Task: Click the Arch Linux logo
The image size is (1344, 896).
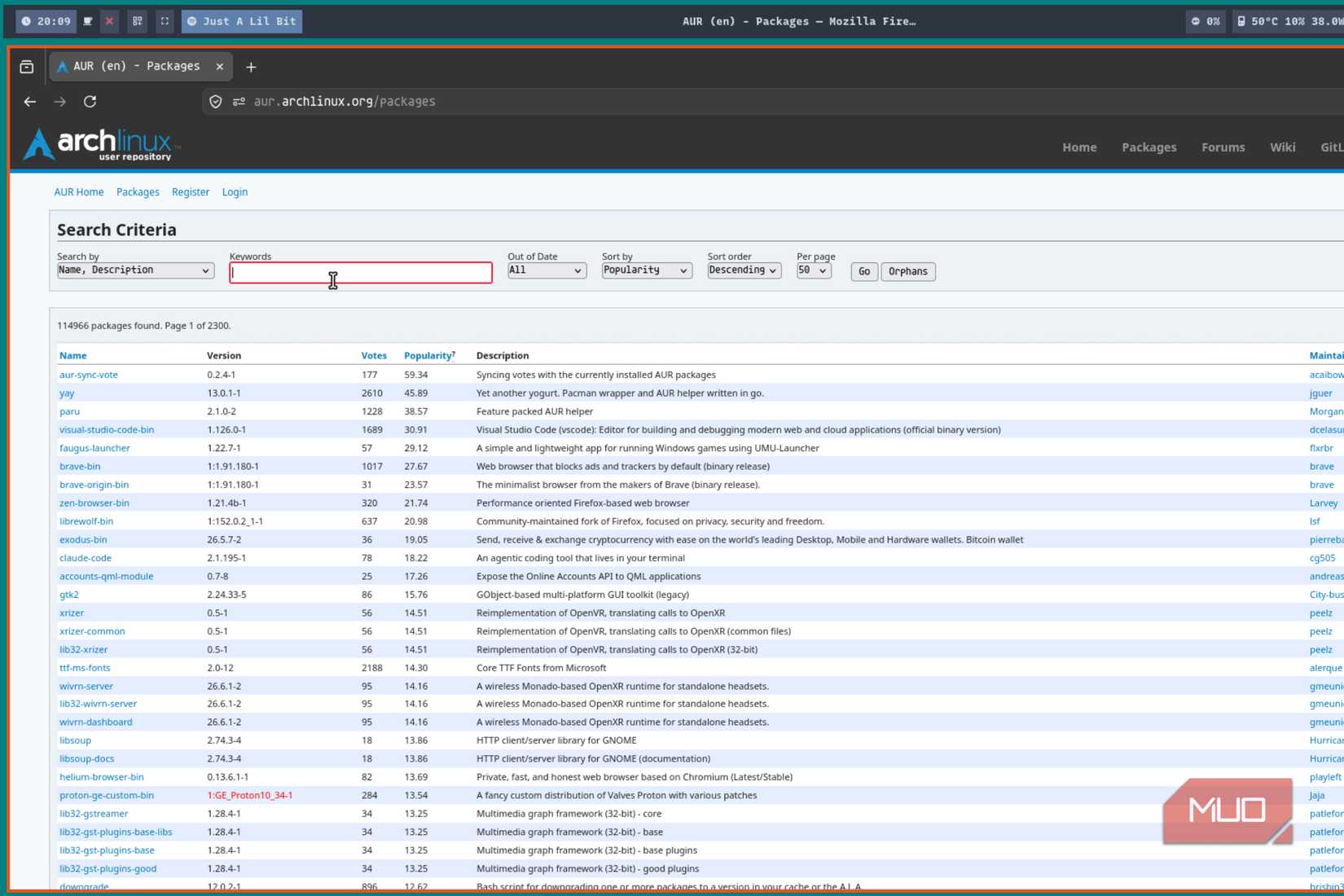Action: point(101,145)
